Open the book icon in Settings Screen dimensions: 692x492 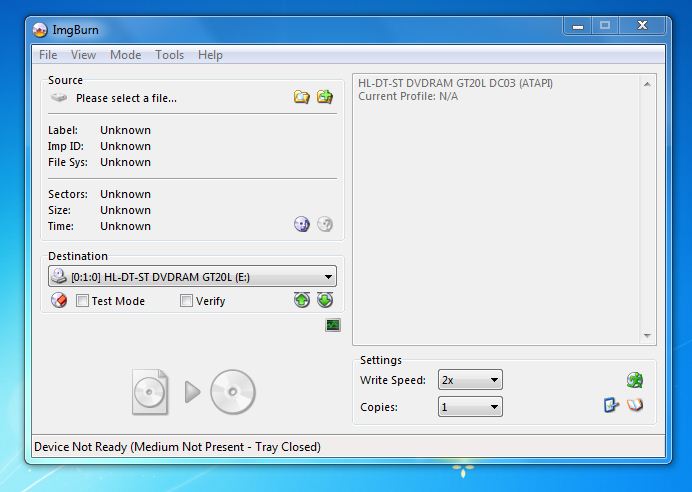tap(635, 405)
